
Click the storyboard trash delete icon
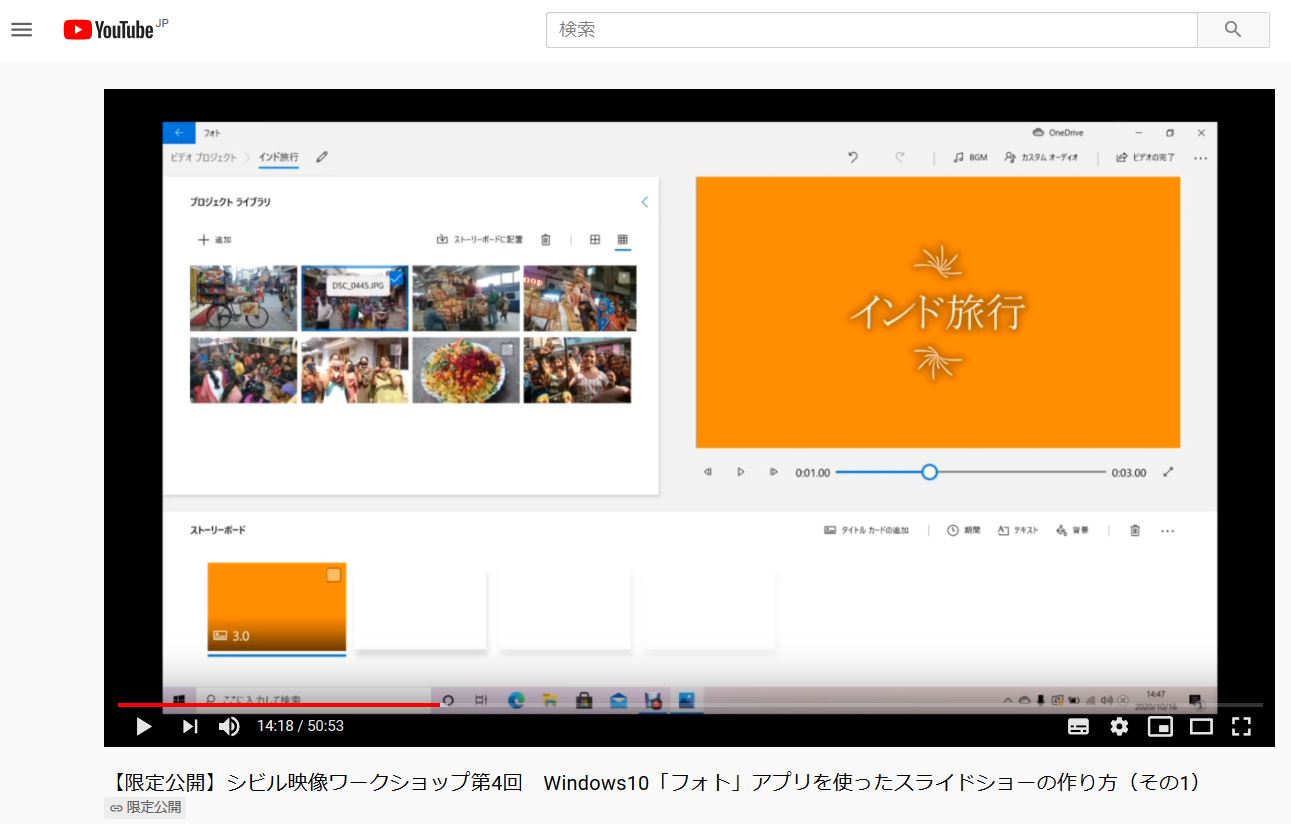tap(1135, 531)
